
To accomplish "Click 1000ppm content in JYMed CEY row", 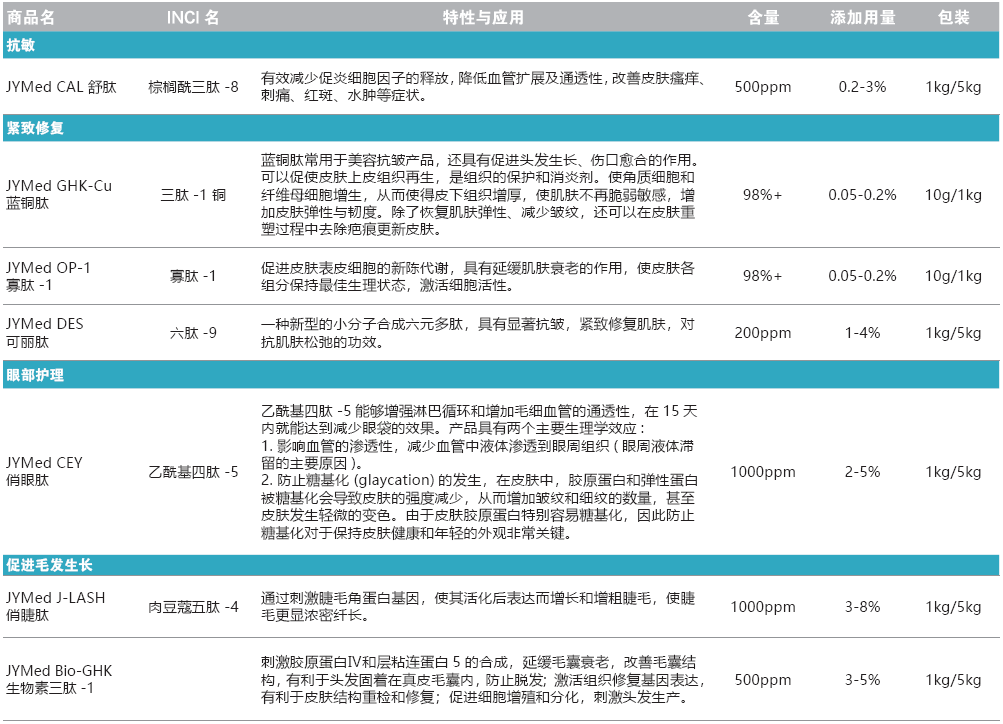I will (x=762, y=472).
